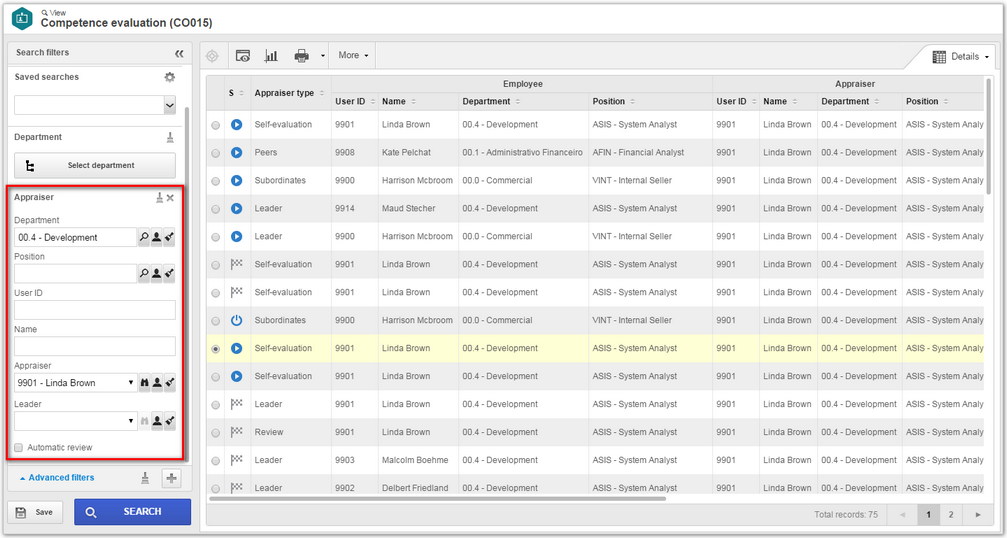This screenshot has width=1007, height=538.
Task: Open Saved searches settings gear
Action: (x=170, y=77)
